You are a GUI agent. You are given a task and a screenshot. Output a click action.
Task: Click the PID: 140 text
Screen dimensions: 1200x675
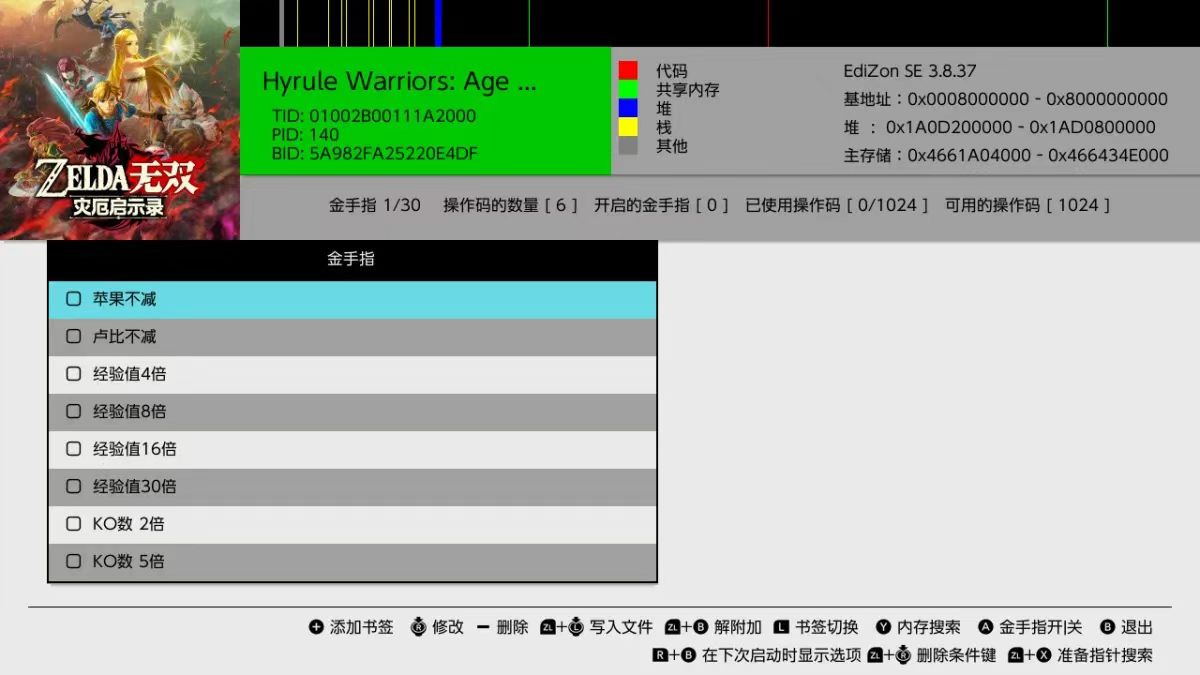pyautogui.click(x=306, y=135)
